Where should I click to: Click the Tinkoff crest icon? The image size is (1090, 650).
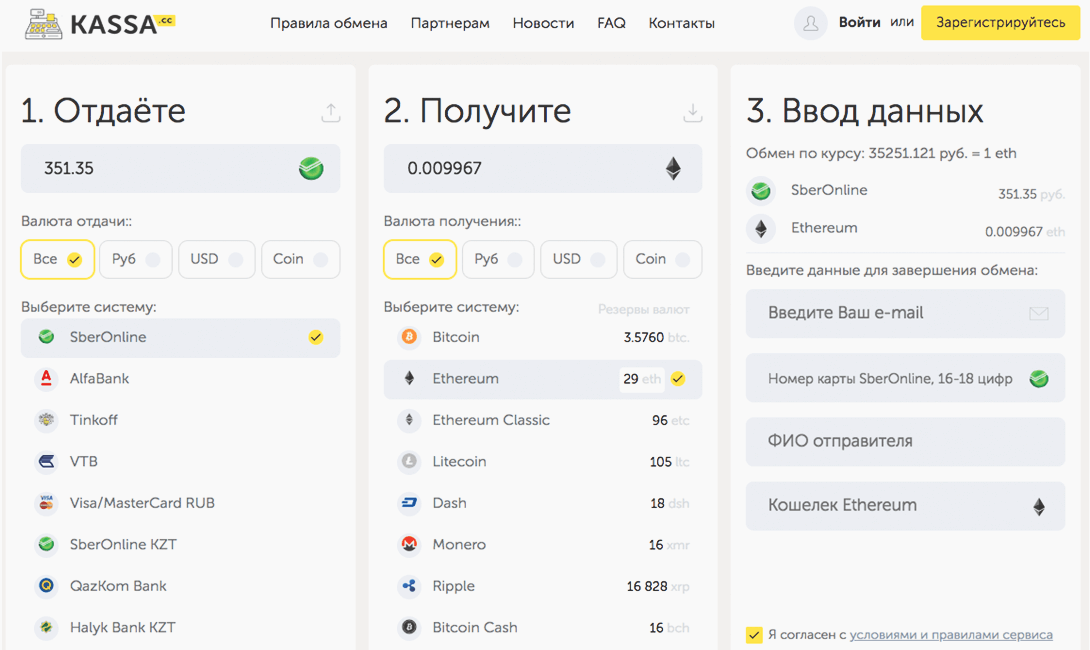pos(46,420)
